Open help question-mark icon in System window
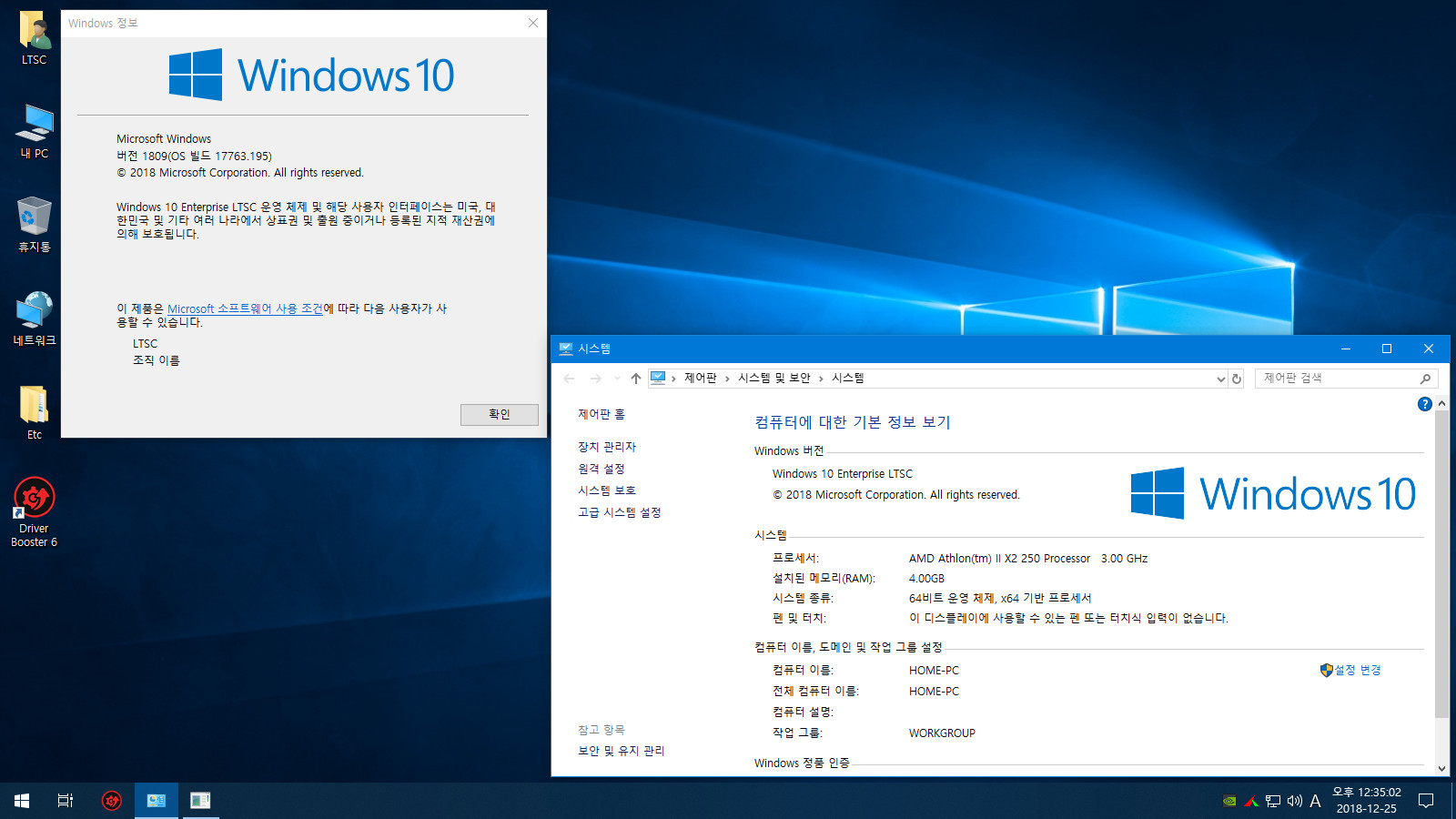 point(1425,404)
